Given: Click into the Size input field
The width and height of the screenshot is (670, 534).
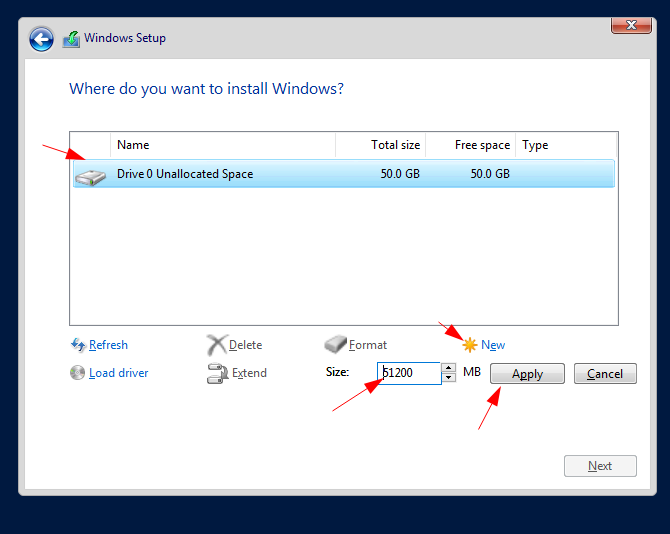Looking at the screenshot, I should (409, 373).
